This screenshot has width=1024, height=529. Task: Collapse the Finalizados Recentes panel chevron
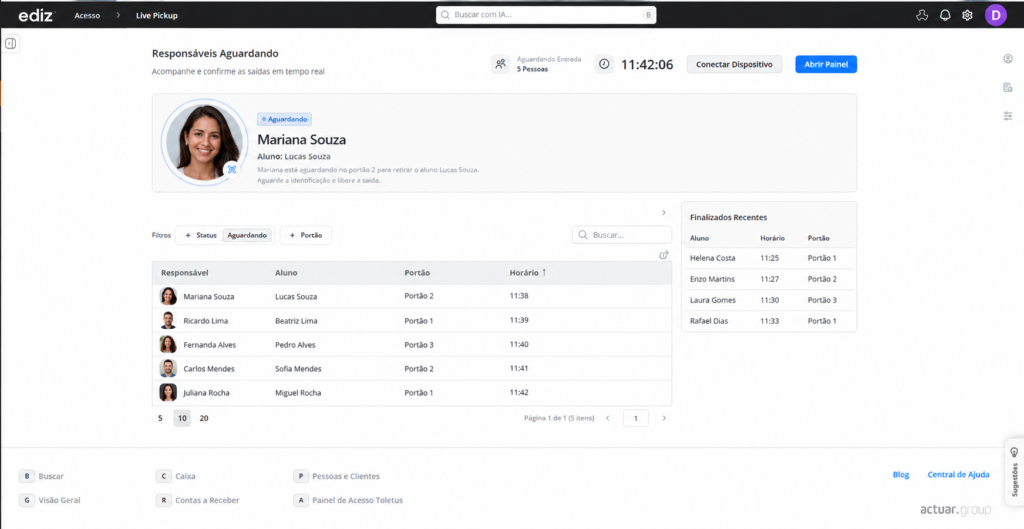coord(664,213)
